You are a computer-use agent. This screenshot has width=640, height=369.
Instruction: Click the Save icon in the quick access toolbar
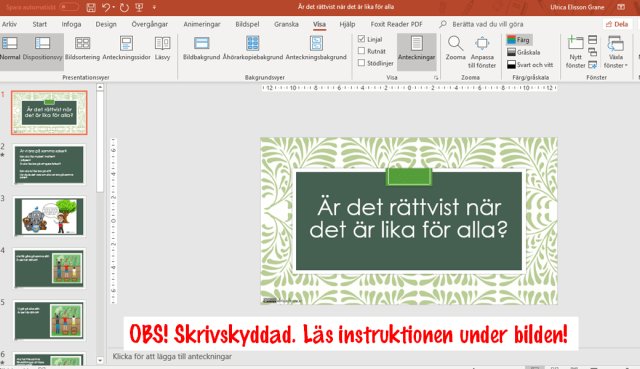click(91, 7)
